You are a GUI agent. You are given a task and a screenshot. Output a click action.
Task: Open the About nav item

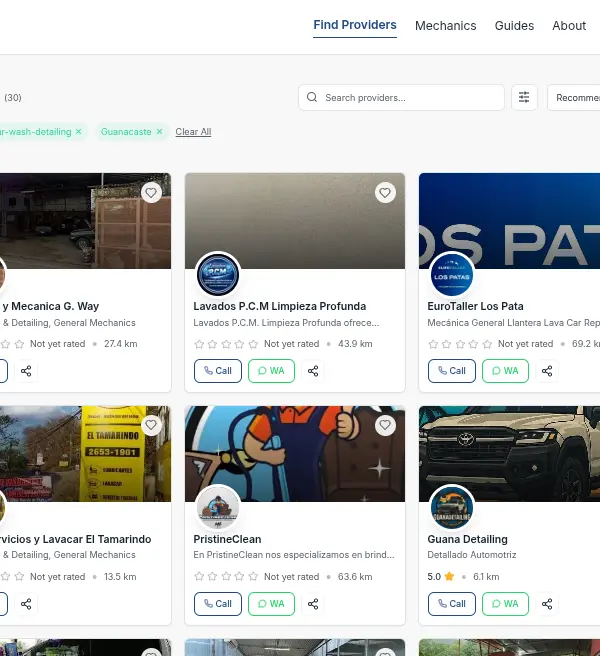pos(569,26)
